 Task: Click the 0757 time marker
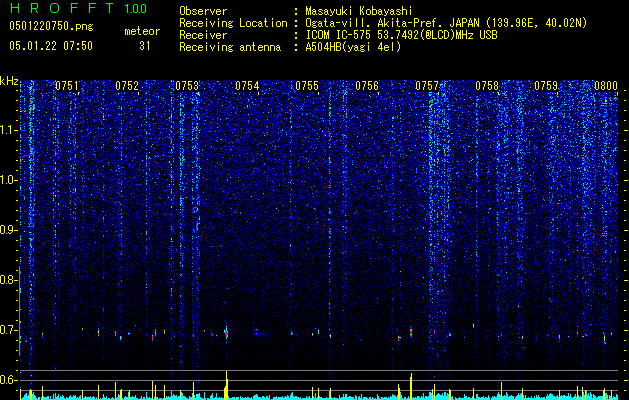(x=427, y=86)
